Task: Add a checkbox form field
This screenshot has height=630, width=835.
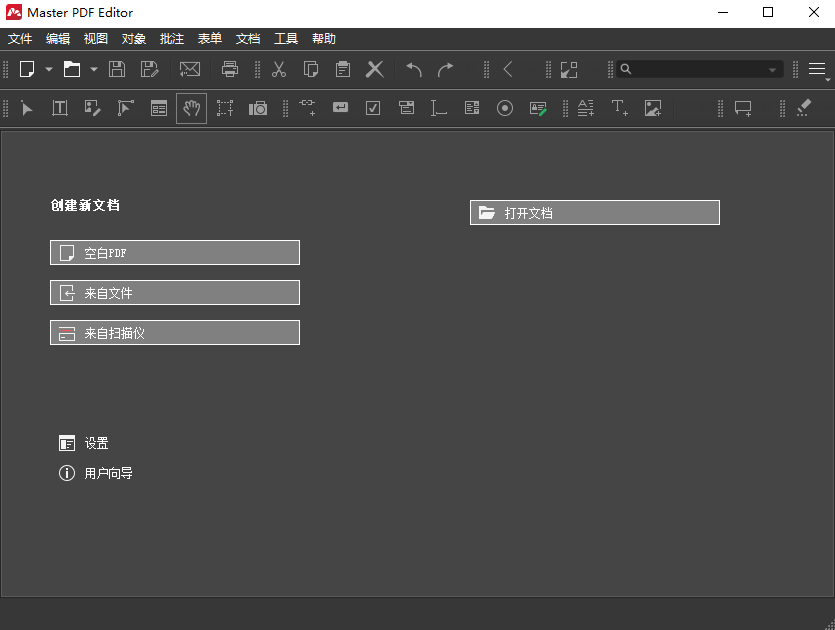Action: coord(372,108)
